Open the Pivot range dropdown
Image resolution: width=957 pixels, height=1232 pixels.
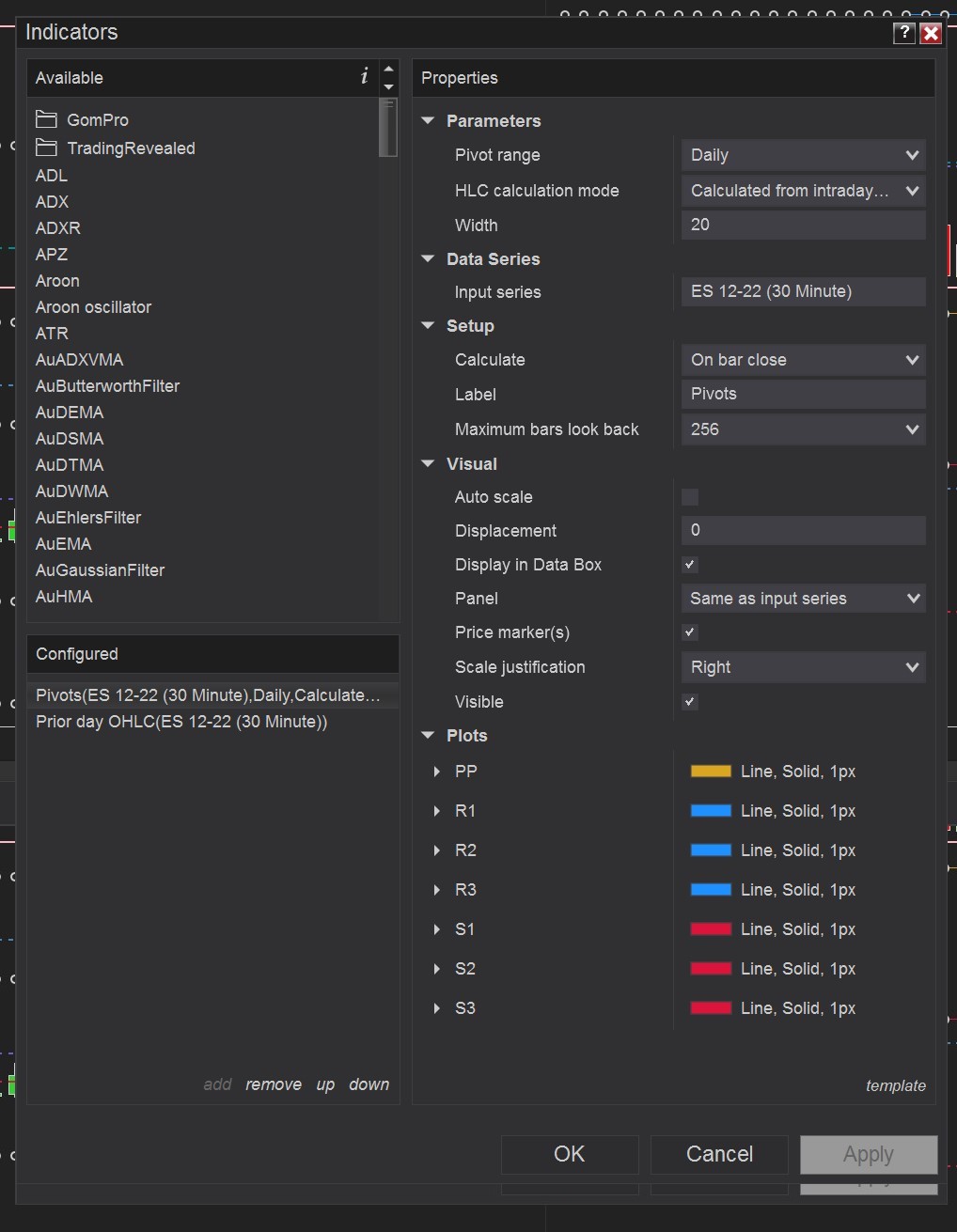pos(803,155)
